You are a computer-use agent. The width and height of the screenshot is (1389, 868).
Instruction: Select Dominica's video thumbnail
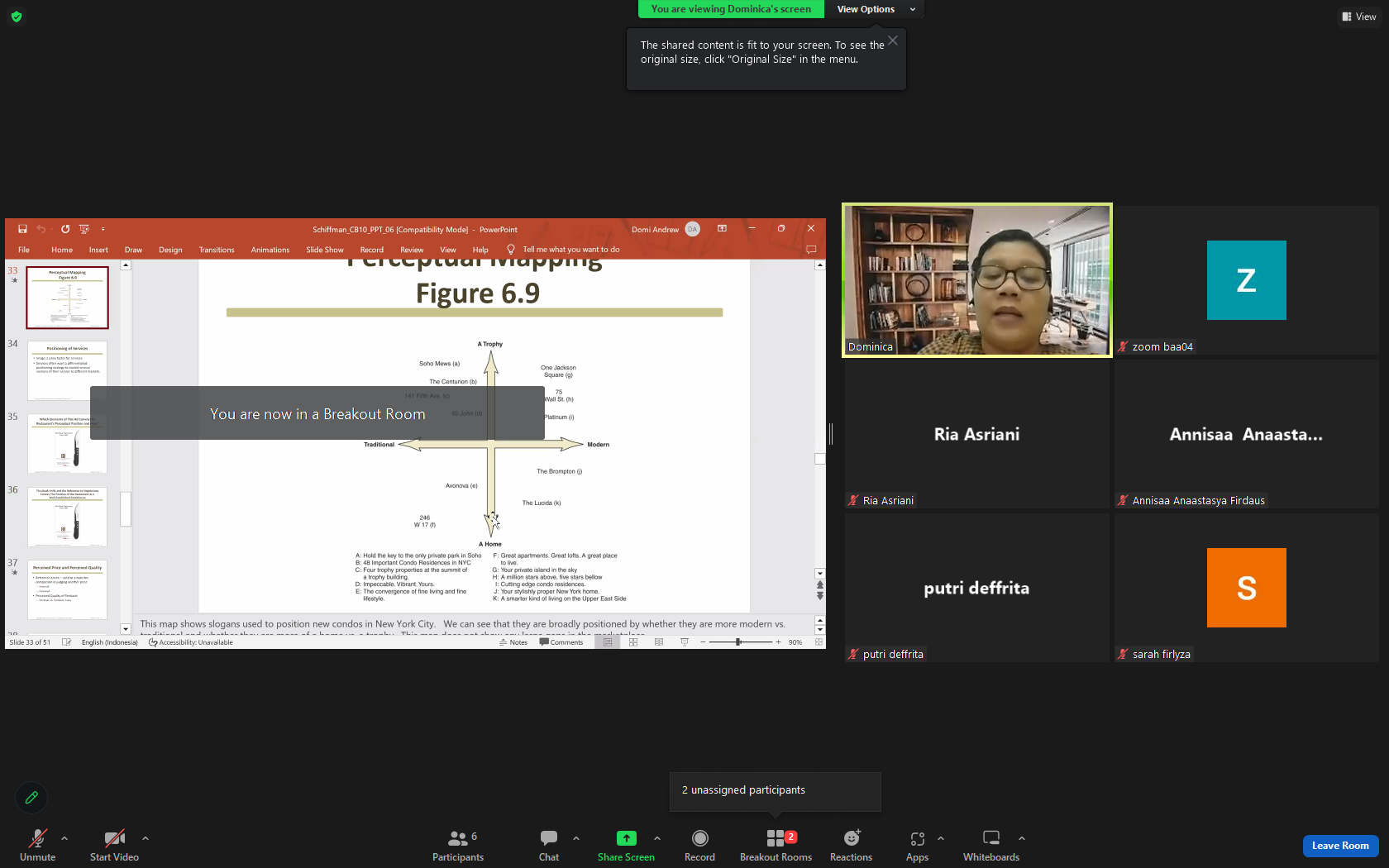977,280
